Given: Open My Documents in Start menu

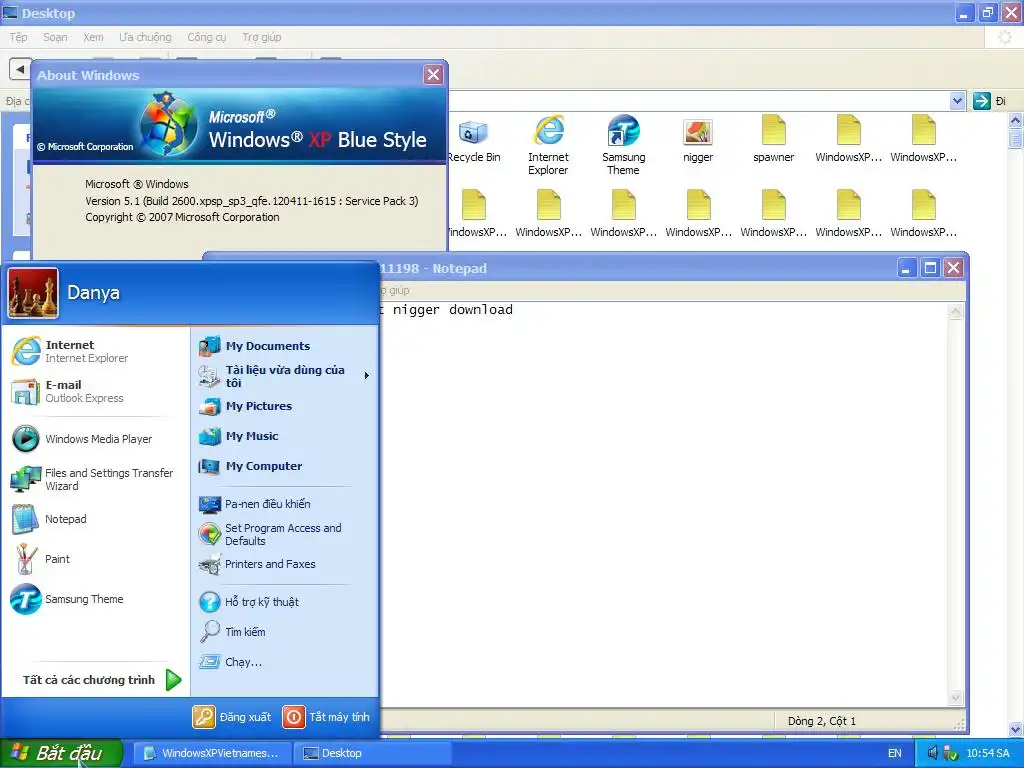Looking at the screenshot, I should (x=255, y=346).
